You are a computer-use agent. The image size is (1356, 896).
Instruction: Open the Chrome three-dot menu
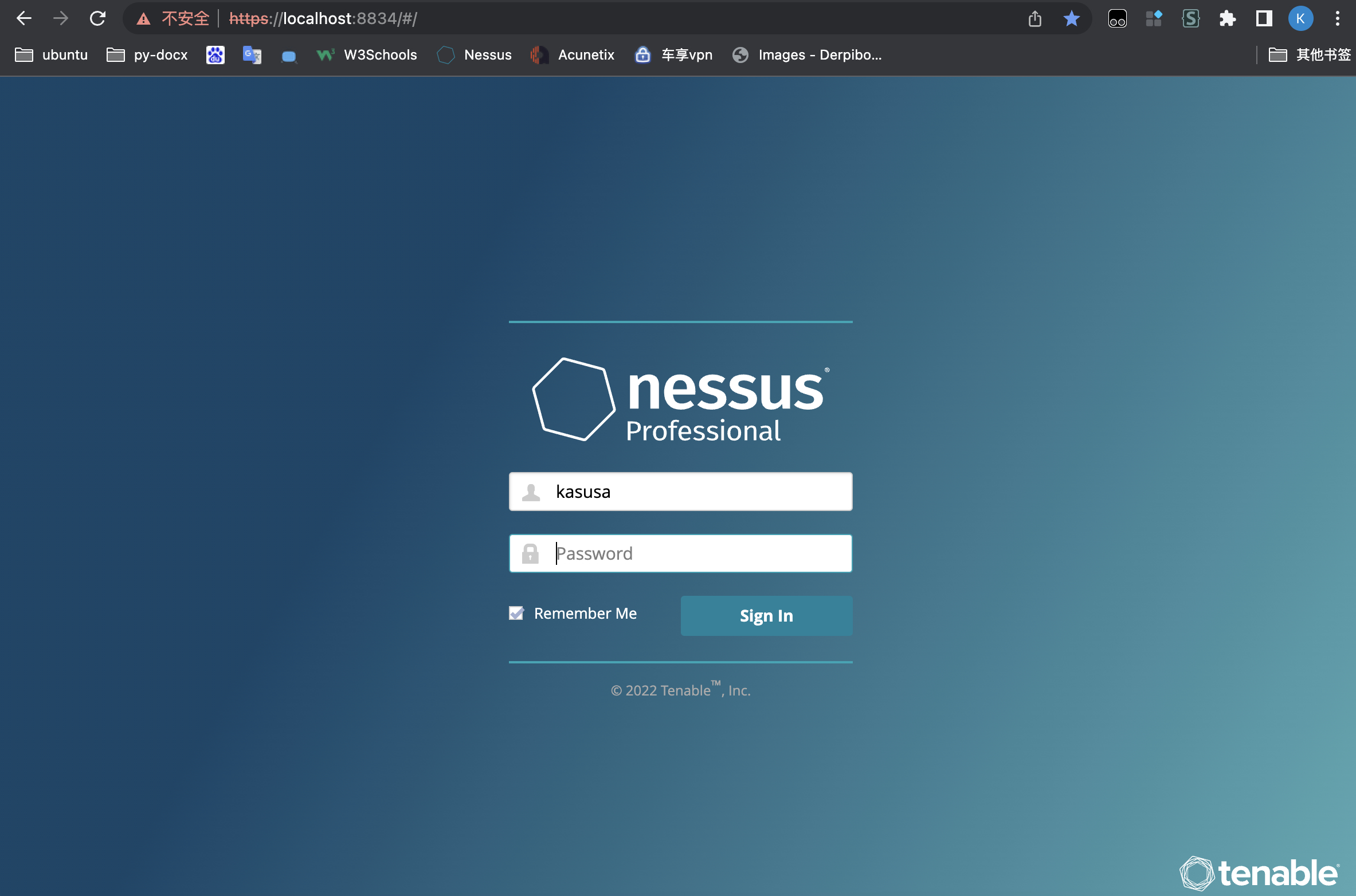pyautogui.click(x=1338, y=18)
